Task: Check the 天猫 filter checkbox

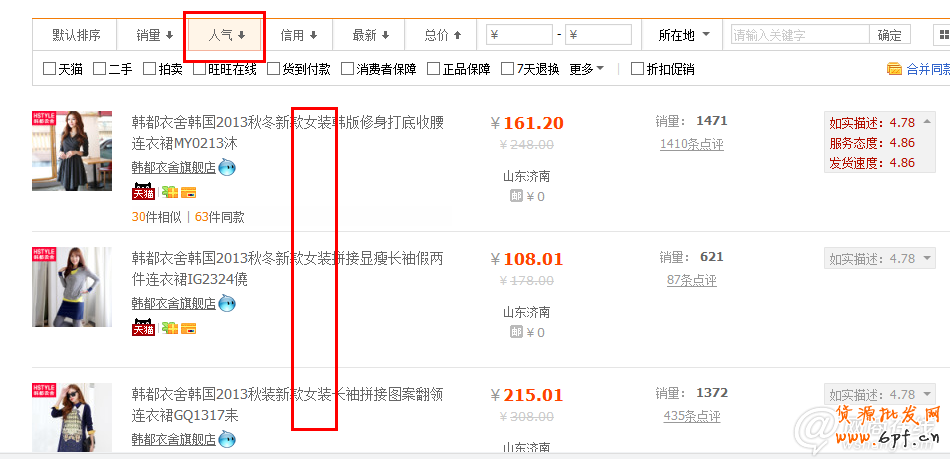Action: click(x=49, y=69)
